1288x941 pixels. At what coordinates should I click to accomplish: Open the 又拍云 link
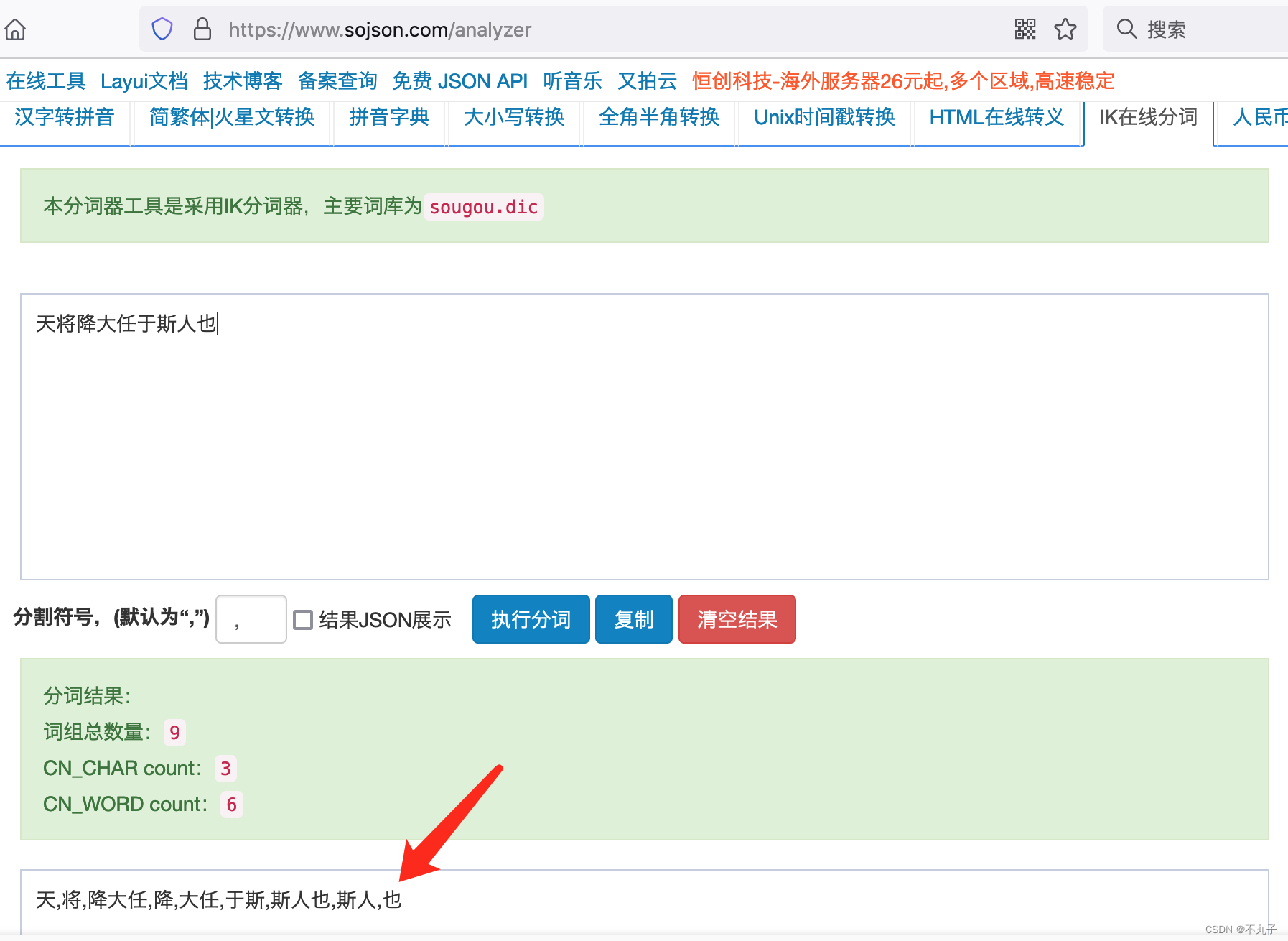(647, 81)
